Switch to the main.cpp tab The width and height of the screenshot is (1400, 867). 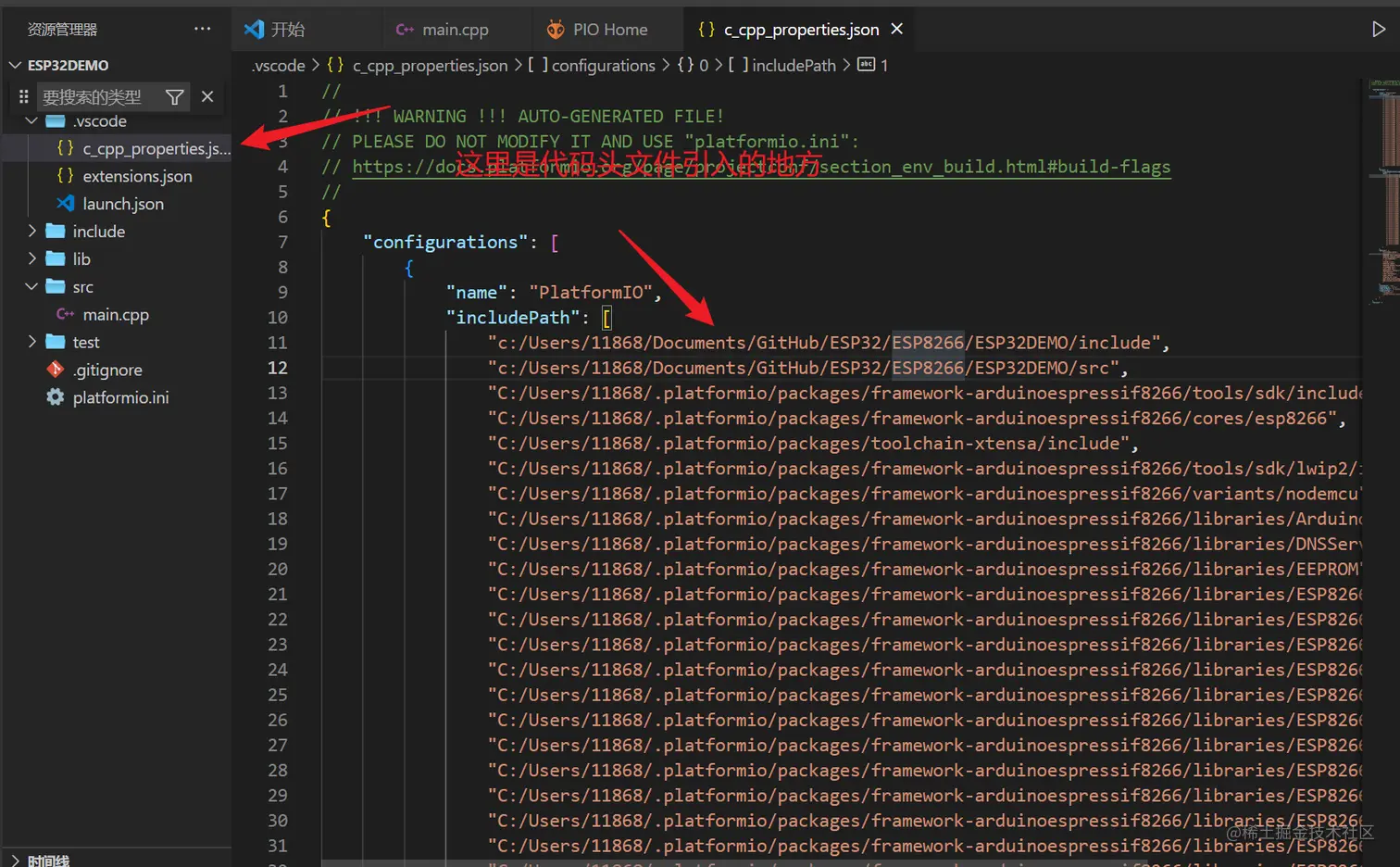(455, 30)
